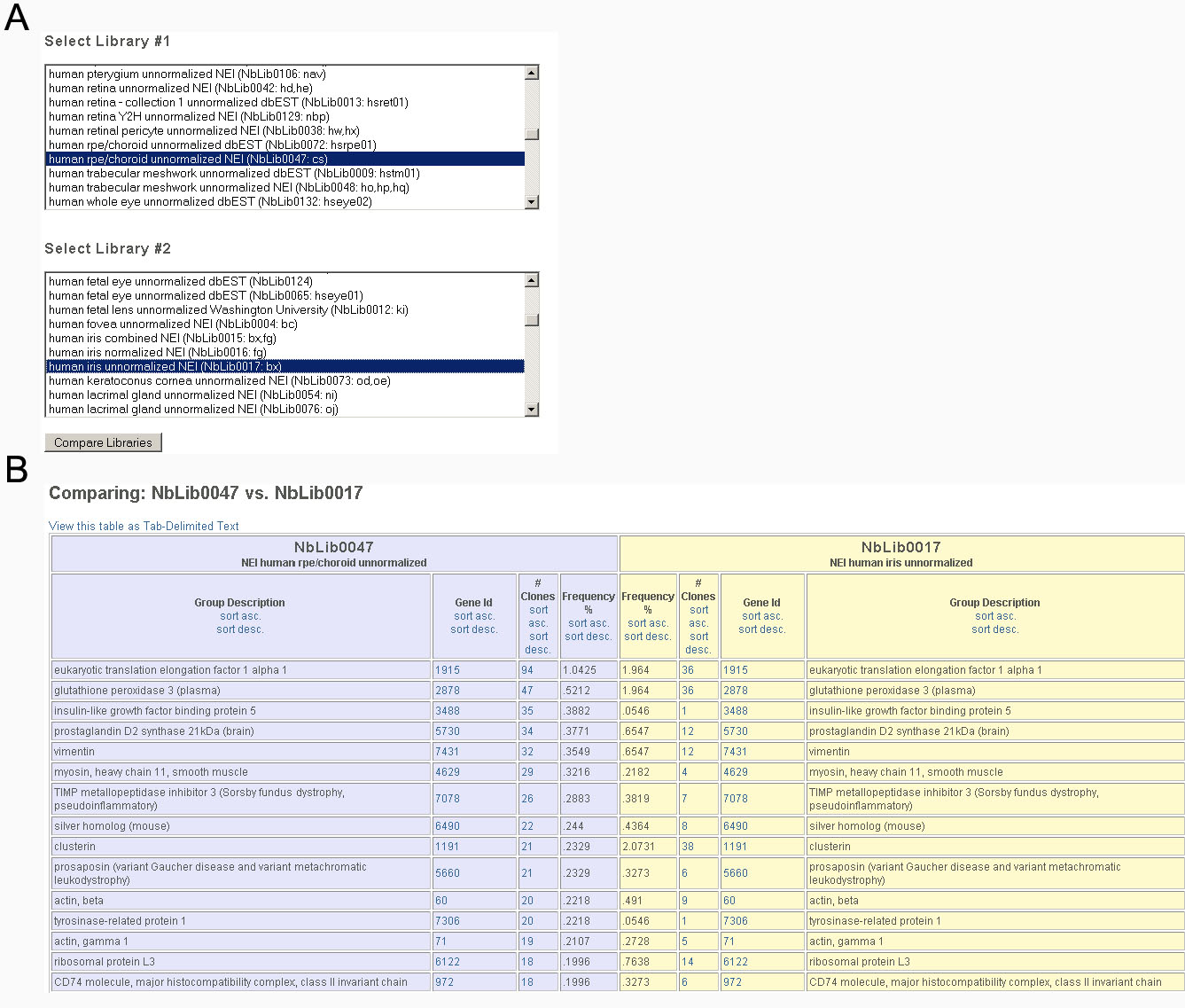Select human whole eye unnormalized dbEST library

tap(210, 201)
